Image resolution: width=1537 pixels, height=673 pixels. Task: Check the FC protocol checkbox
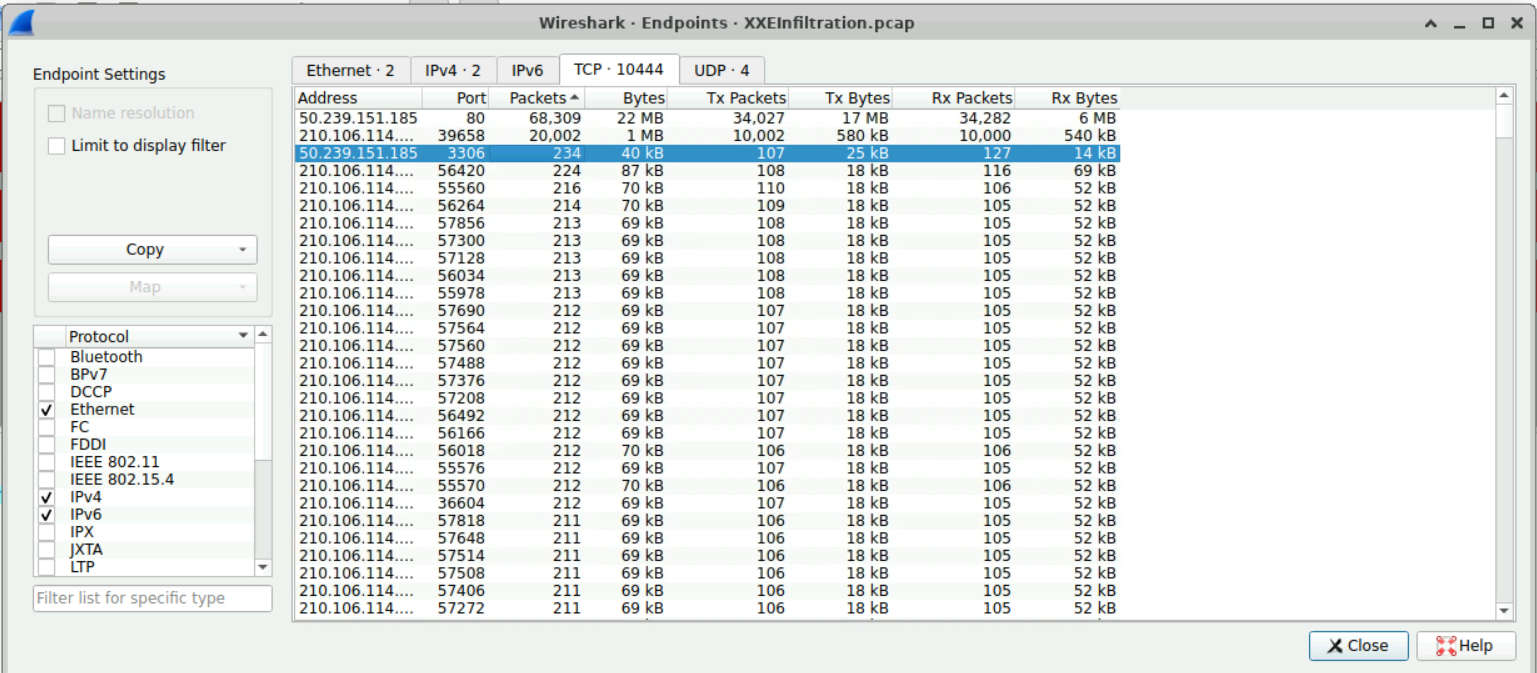pyautogui.click(x=47, y=427)
